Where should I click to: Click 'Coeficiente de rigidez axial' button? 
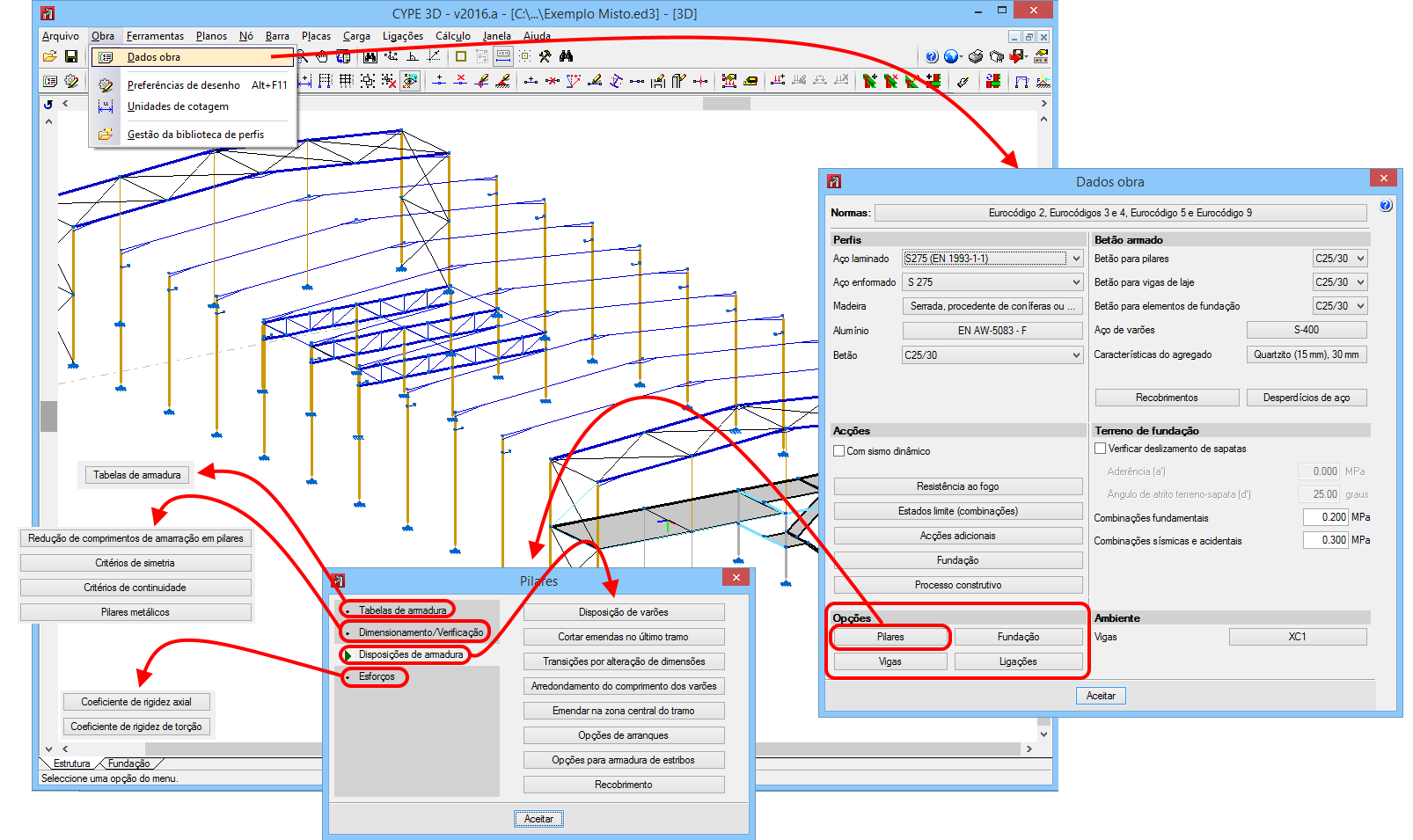click(136, 702)
